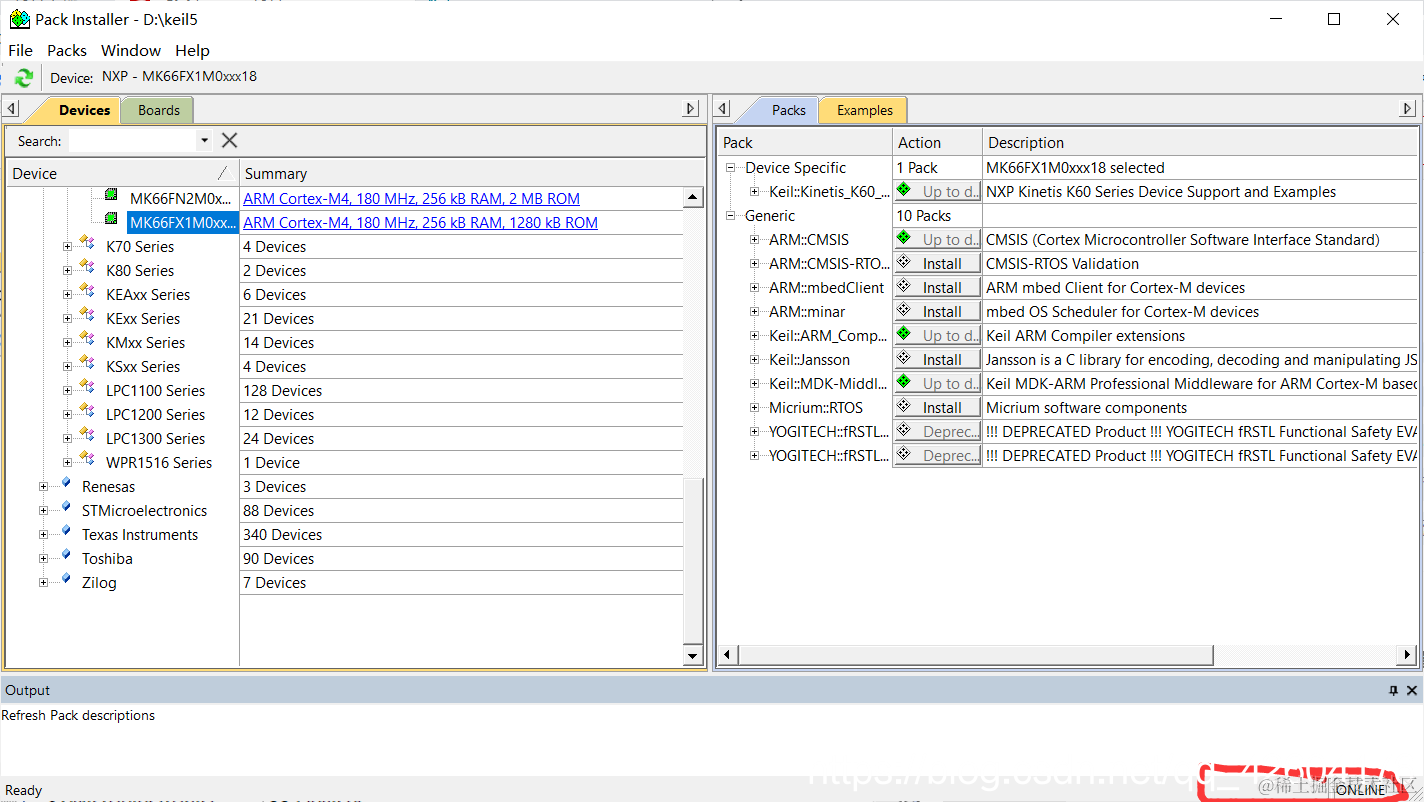Expand the Keil::Kinetis_K60 pack entry
1424x802 pixels.
pos(755,192)
